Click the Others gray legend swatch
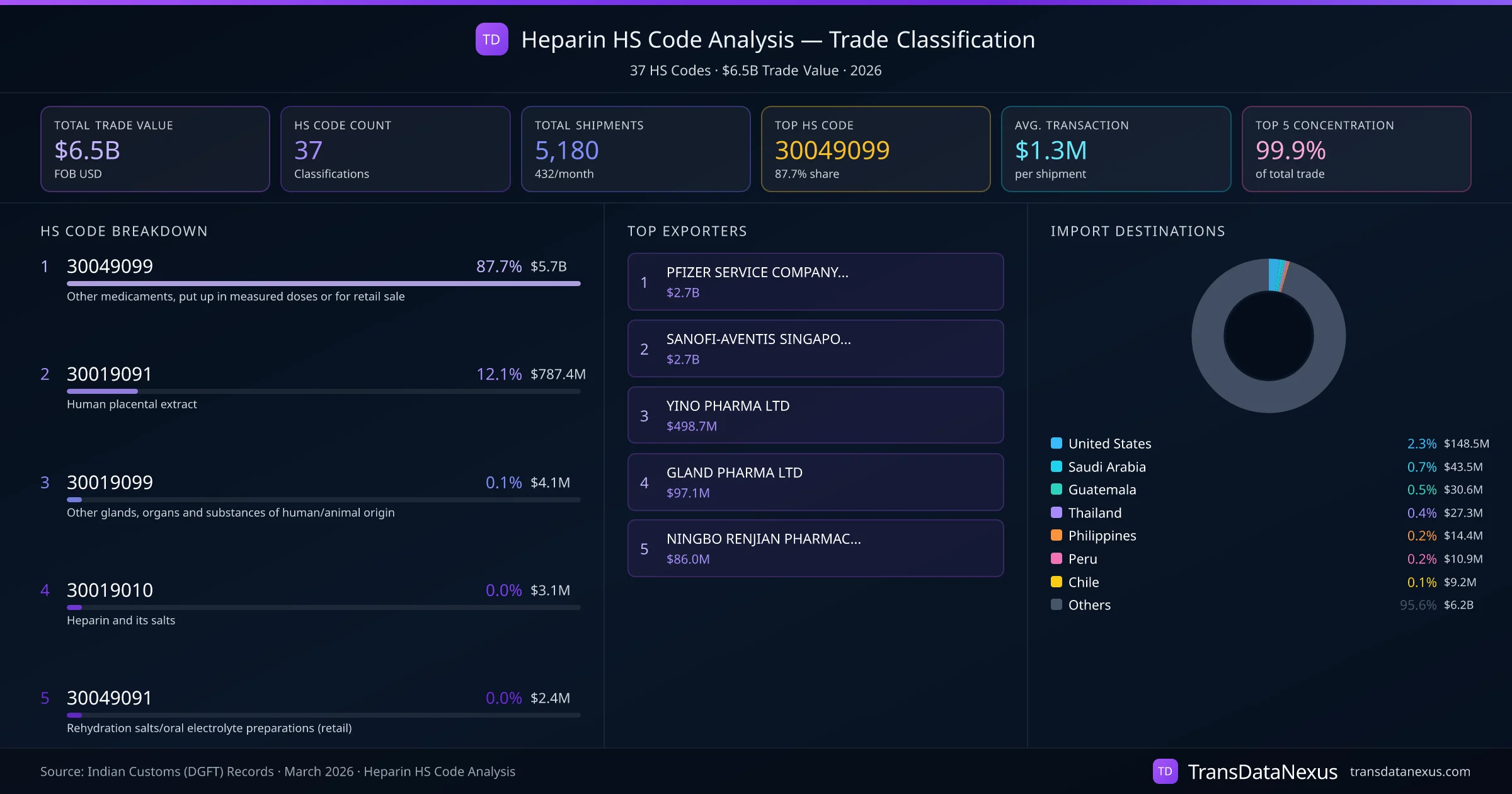Image resolution: width=1512 pixels, height=794 pixels. coord(1057,604)
